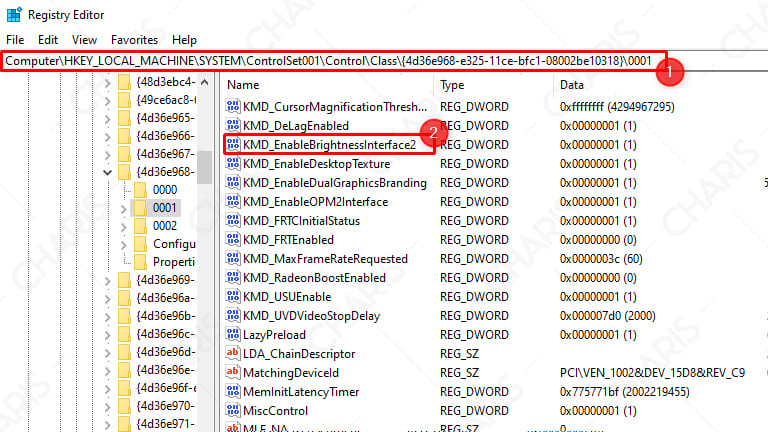This screenshot has height=432, width=768.
Task: Click the MatchingDeviceId string value icon
Action: point(233,373)
